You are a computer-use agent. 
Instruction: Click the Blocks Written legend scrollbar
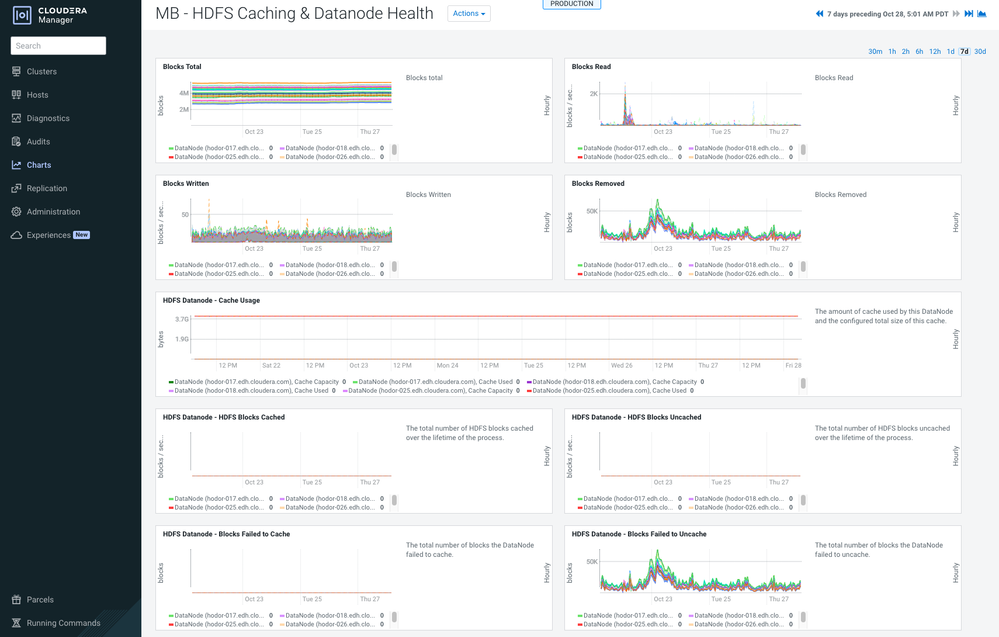pyautogui.click(x=394, y=266)
